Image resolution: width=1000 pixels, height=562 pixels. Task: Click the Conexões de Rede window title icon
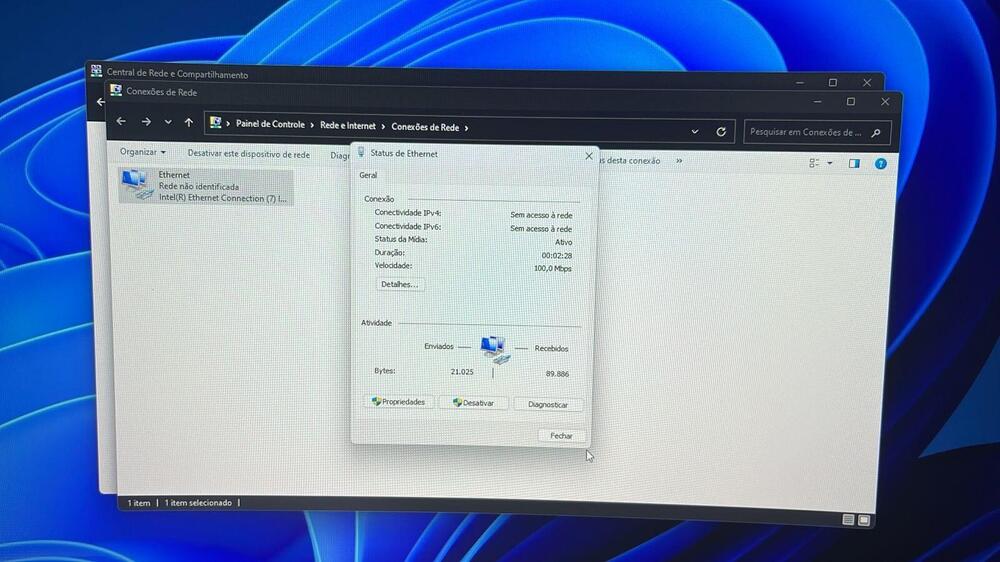115,91
